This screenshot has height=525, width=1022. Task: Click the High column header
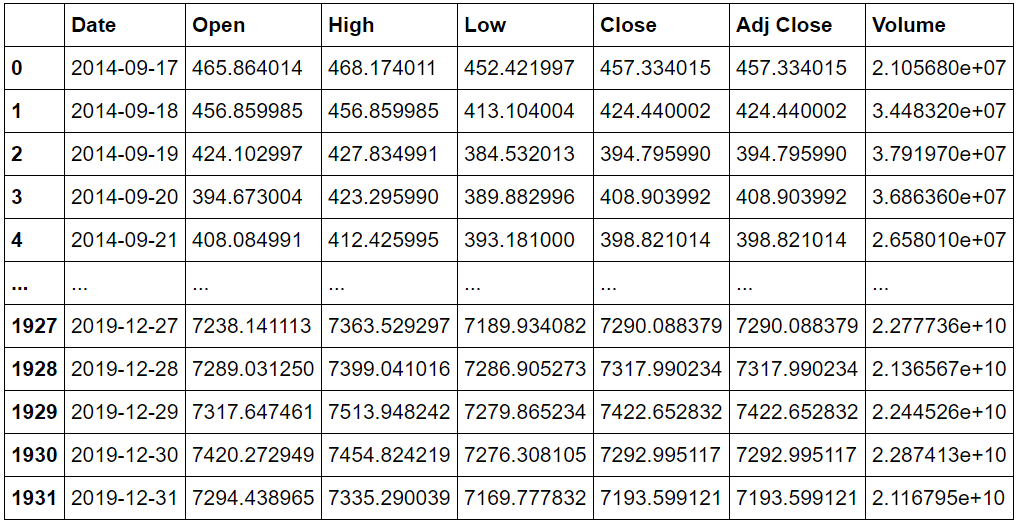pos(351,25)
